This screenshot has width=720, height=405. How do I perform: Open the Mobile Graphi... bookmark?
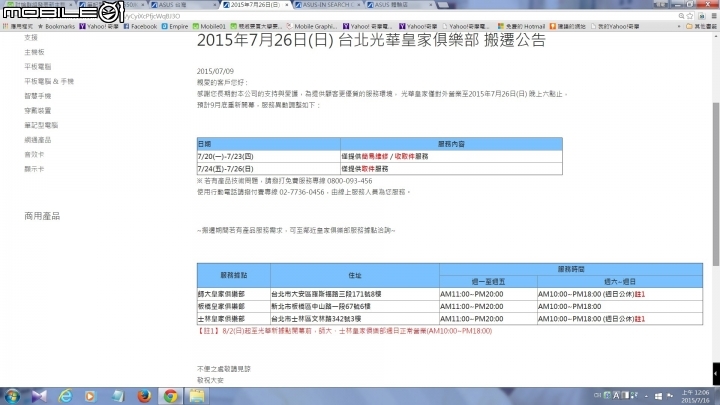click(312, 27)
